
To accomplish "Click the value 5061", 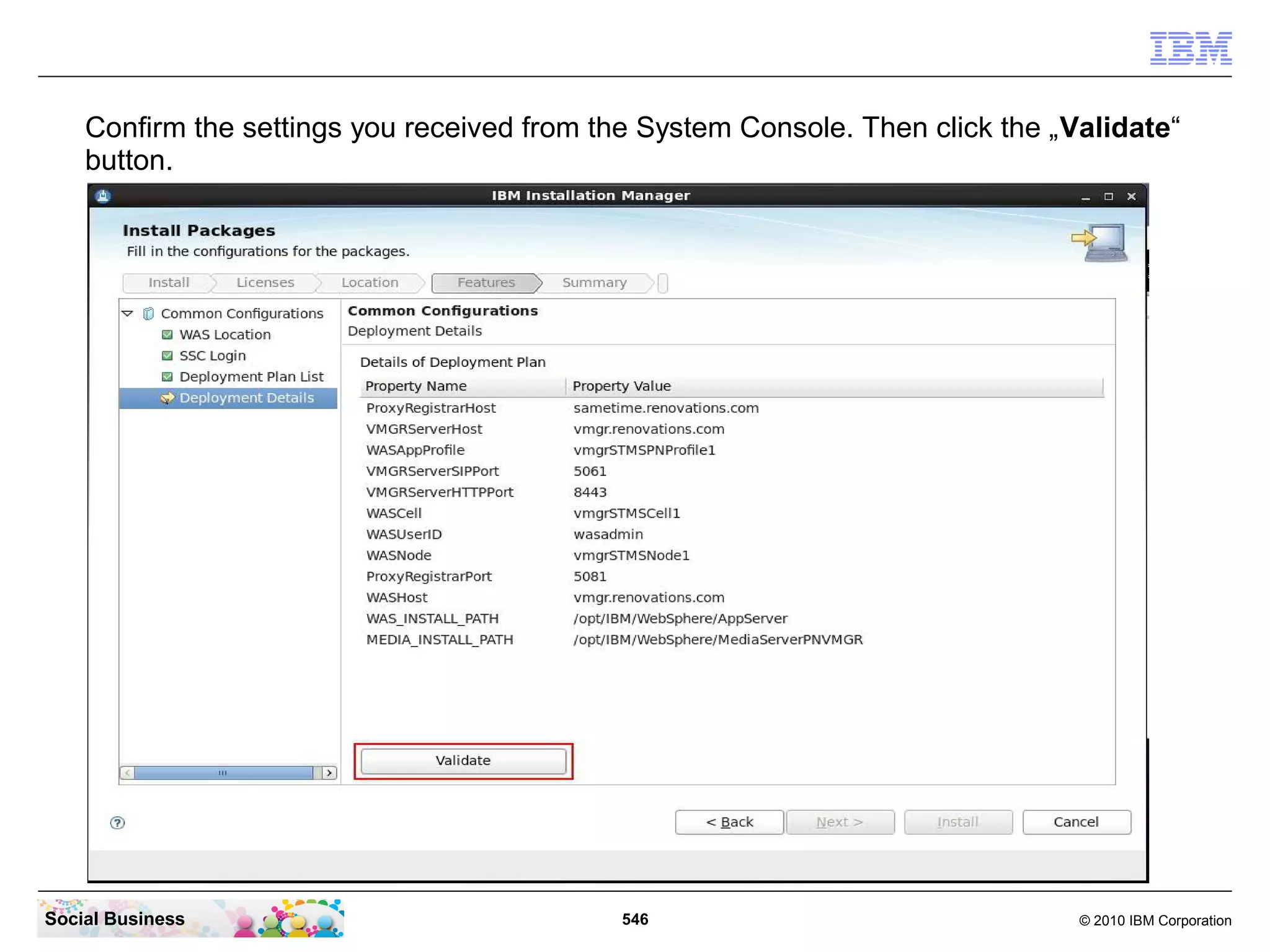I will [590, 472].
